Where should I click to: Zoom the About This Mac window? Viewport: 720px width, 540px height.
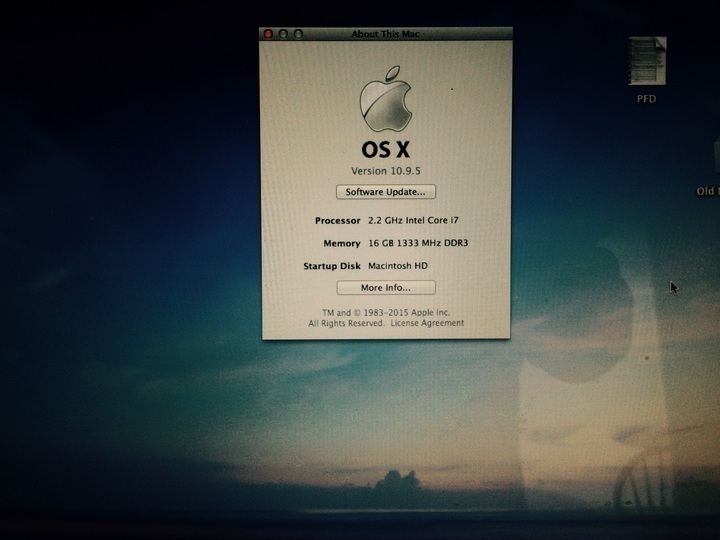coord(298,34)
